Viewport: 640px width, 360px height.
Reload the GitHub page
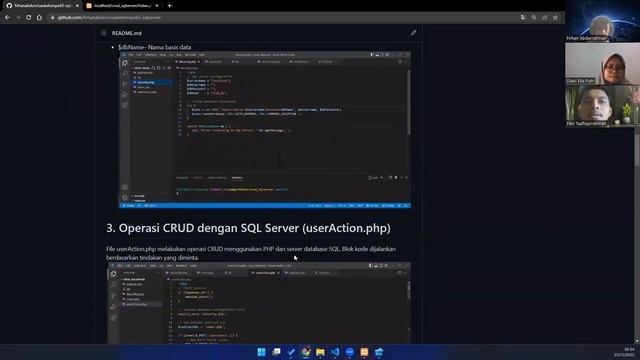click(29, 18)
